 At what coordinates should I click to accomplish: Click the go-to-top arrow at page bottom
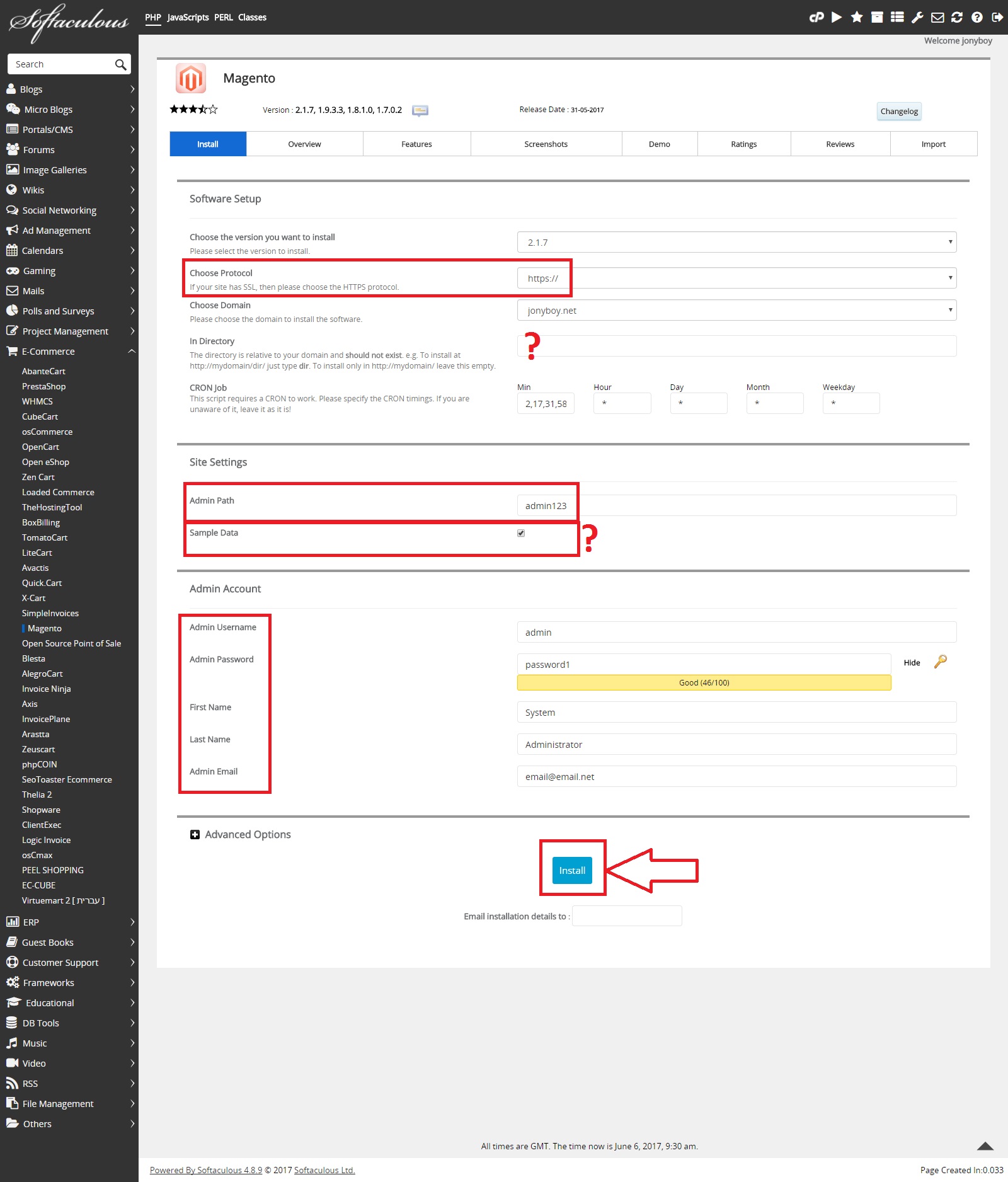click(x=985, y=1146)
